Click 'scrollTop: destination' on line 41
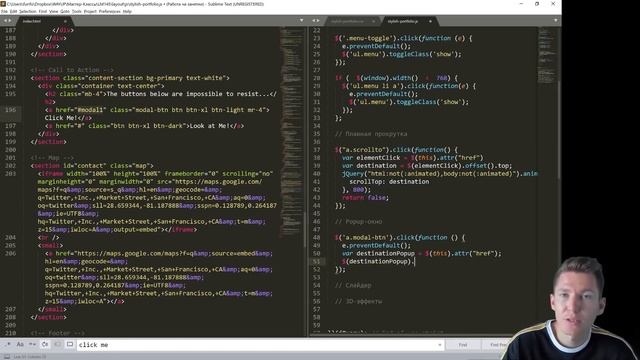640x360 pixels. 389,182
